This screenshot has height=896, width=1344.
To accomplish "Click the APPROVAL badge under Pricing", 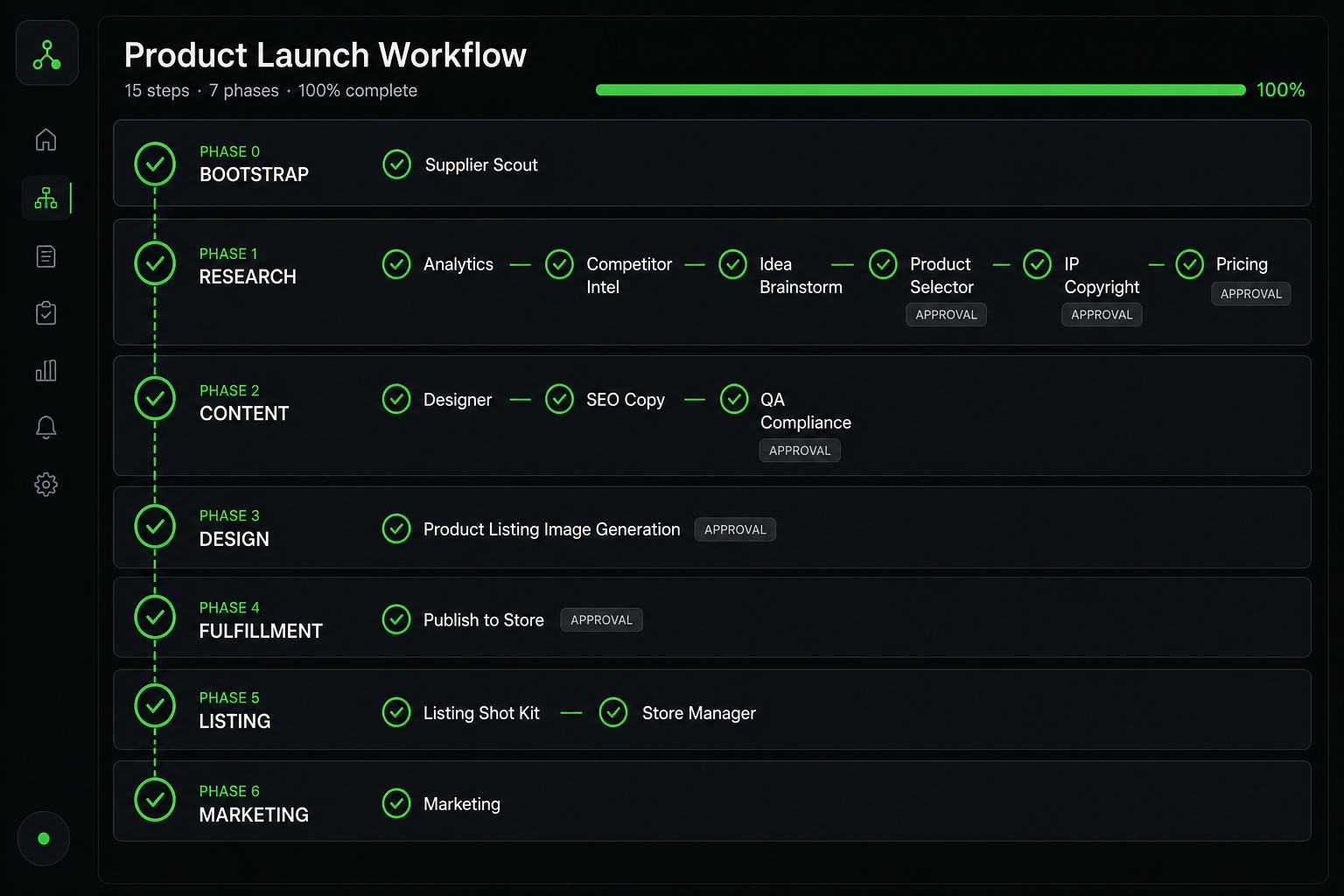I will (1250, 294).
